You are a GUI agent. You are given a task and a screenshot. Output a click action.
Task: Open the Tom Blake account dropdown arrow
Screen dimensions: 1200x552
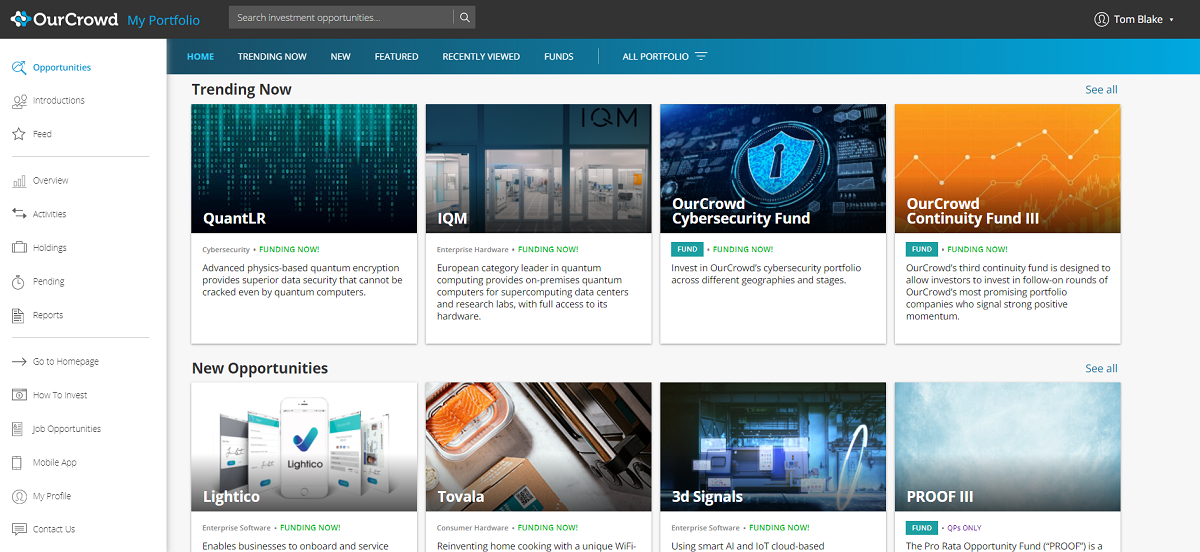click(1171, 20)
